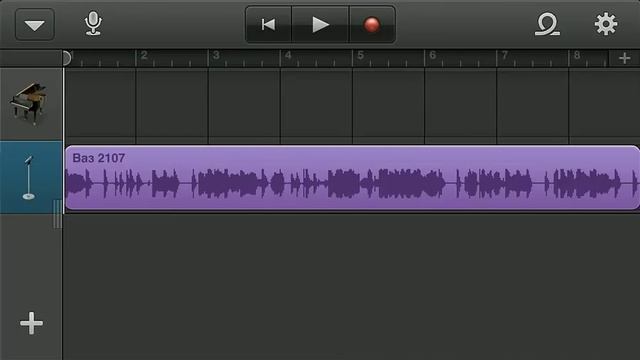Click bar 8 on the ruler
Image resolution: width=640 pixels, height=360 pixels.
(577, 56)
